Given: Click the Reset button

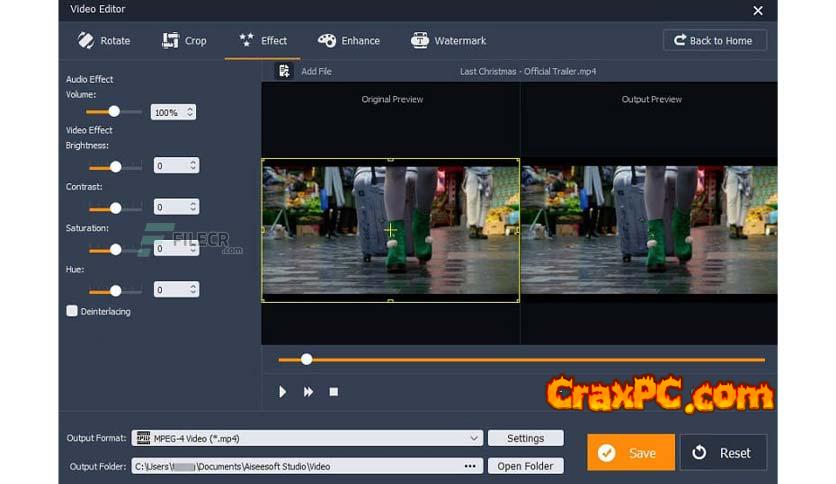Looking at the screenshot, I should point(723,453).
